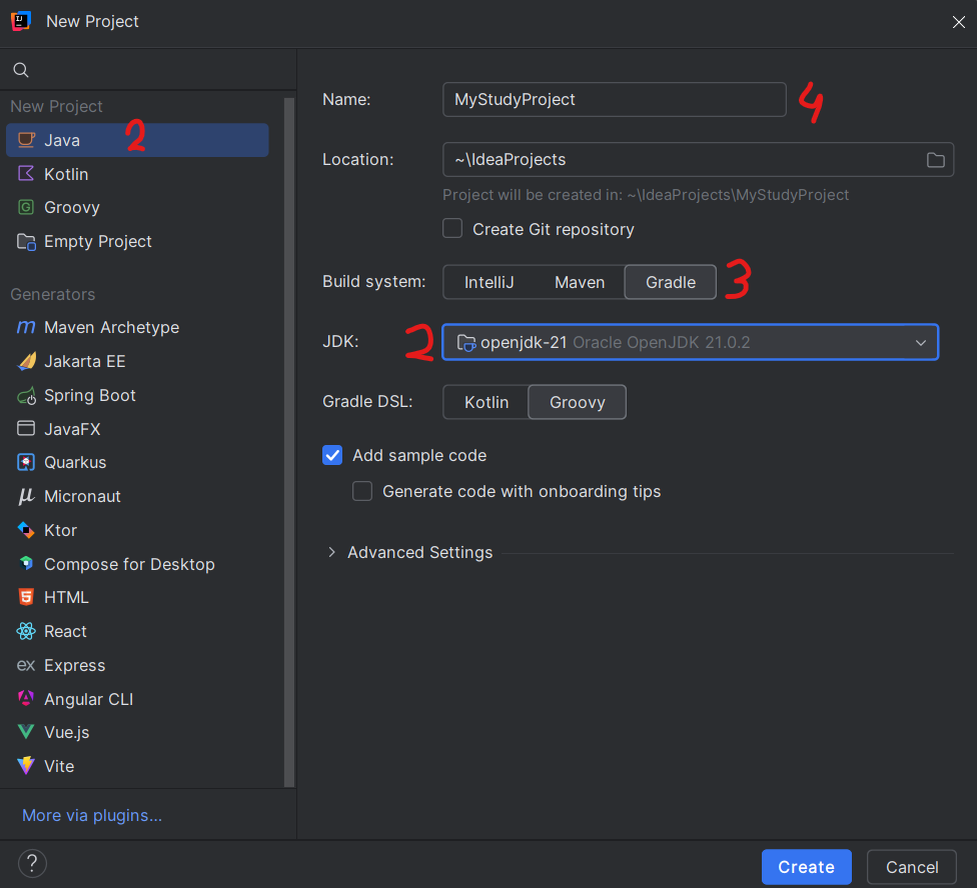Click the search magnifier icon
977x888 pixels.
(x=21, y=70)
